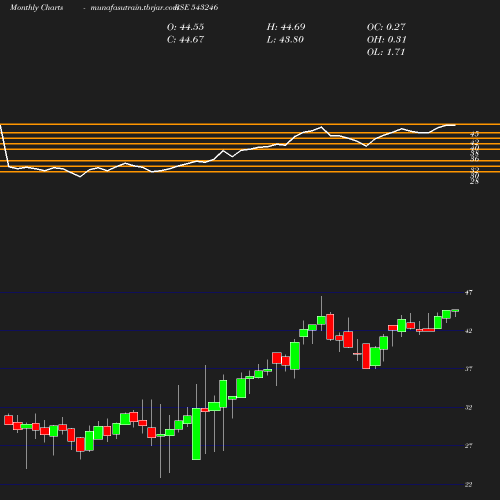
Task: Click the "37" price label on candlestick axis
Action: pyautogui.click(x=469, y=369)
